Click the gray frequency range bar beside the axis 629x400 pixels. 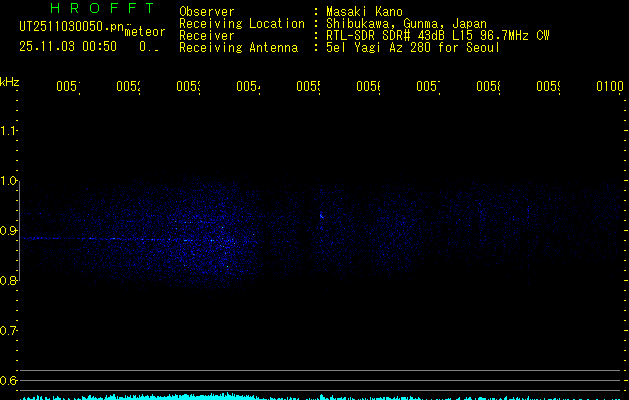(19, 231)
